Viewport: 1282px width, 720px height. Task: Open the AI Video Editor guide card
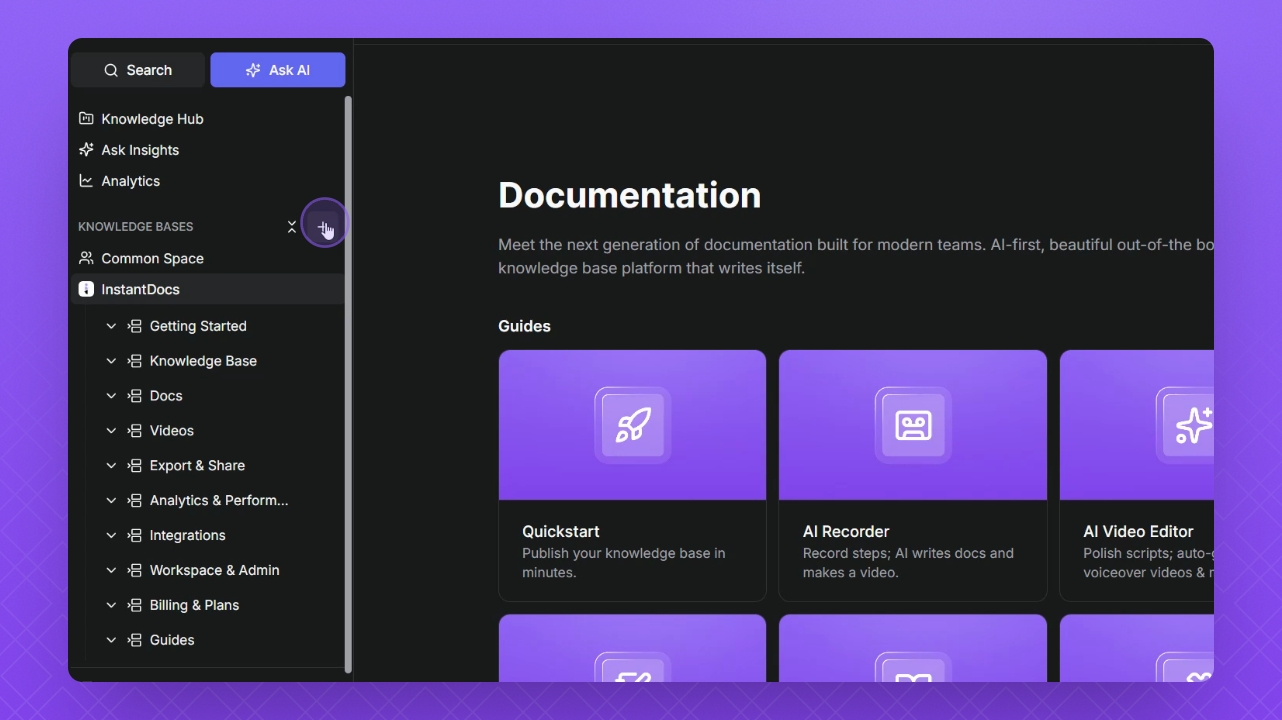1137,476
